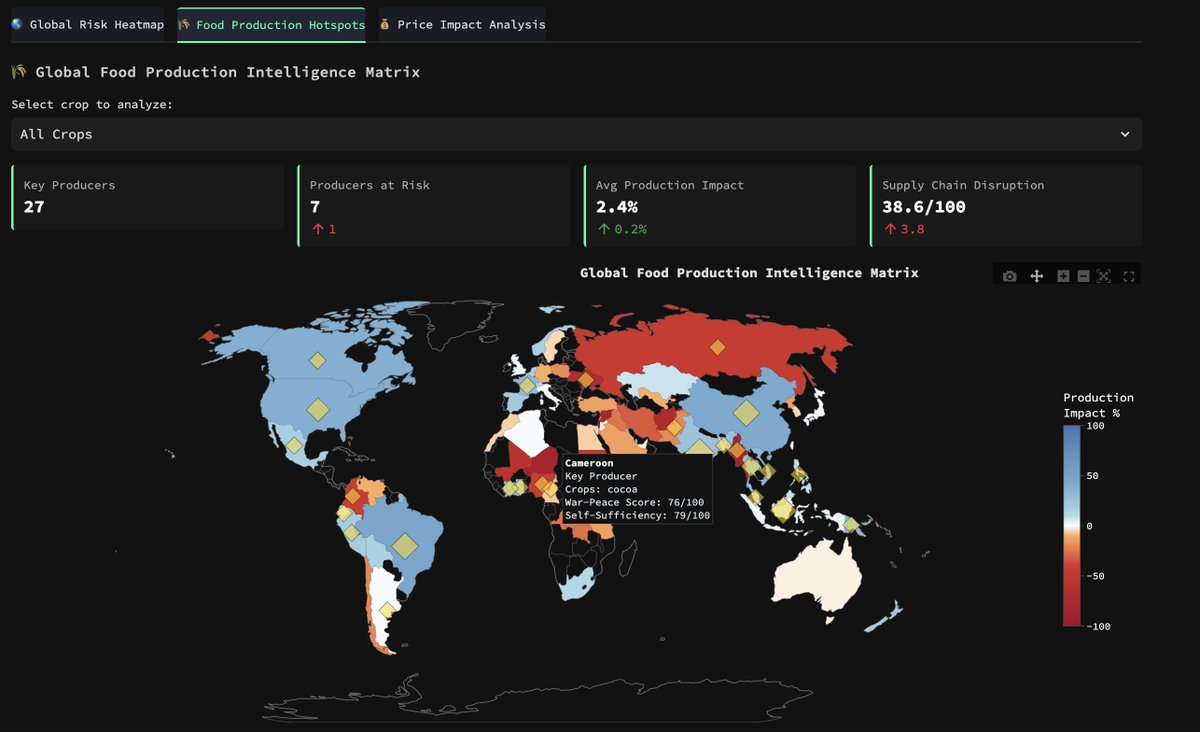Click the honey jar icon on Price Impact Analysis tab
1200x732 pixels.
(384, 23)
